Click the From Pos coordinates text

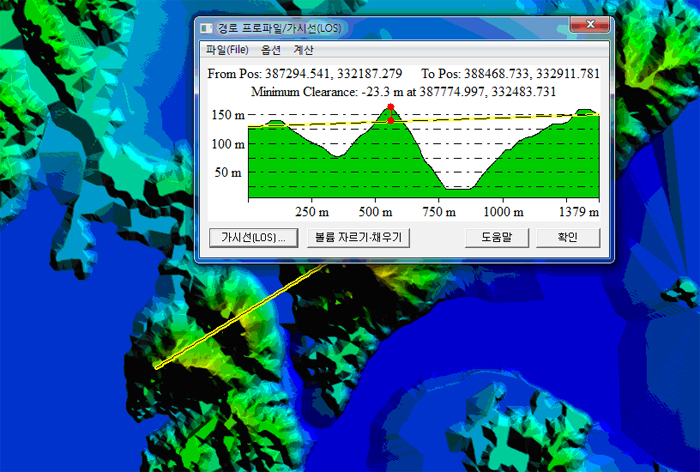point(304,74)
